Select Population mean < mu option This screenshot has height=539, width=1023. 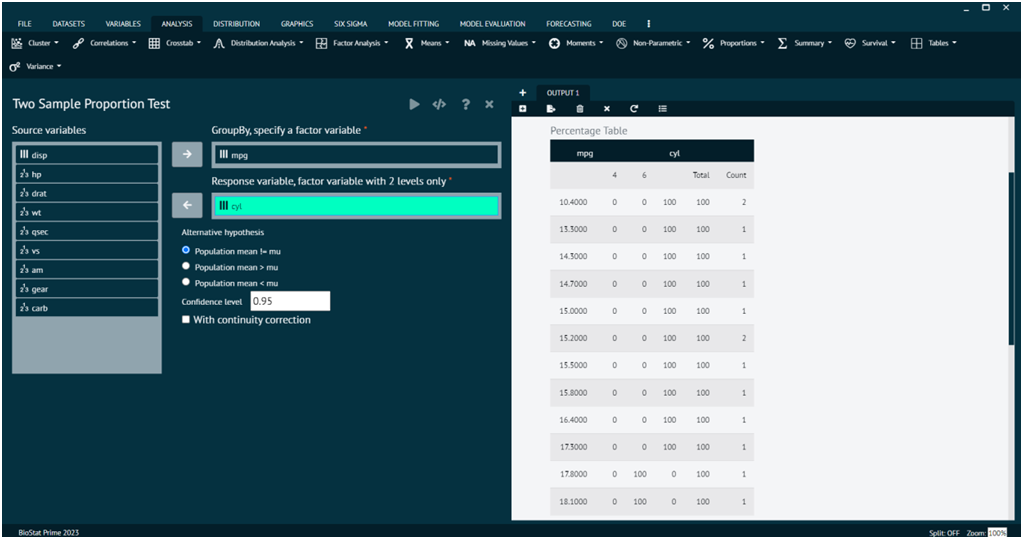tap(186, 282)
